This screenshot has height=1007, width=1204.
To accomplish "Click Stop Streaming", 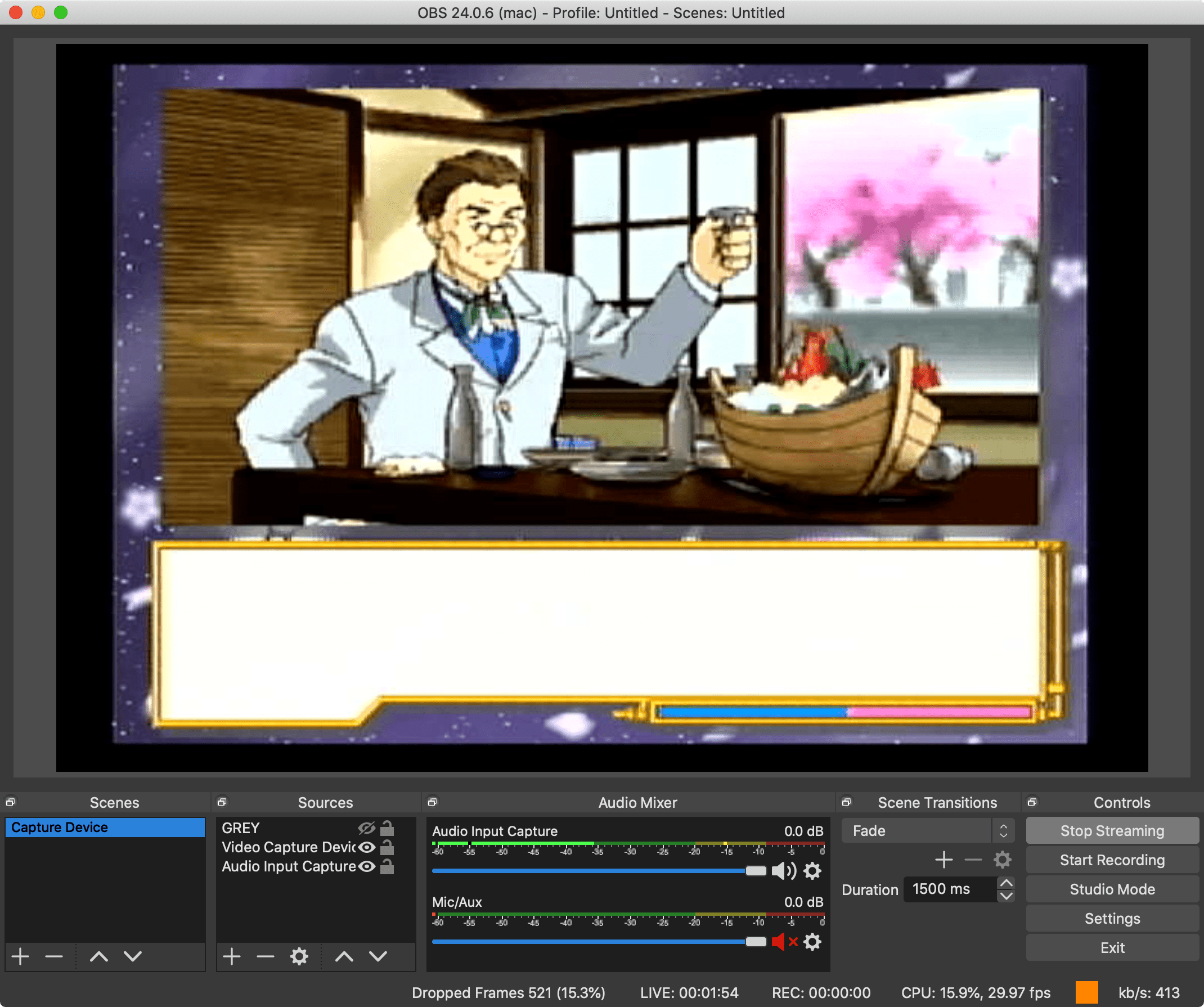I will point(1112,831).
